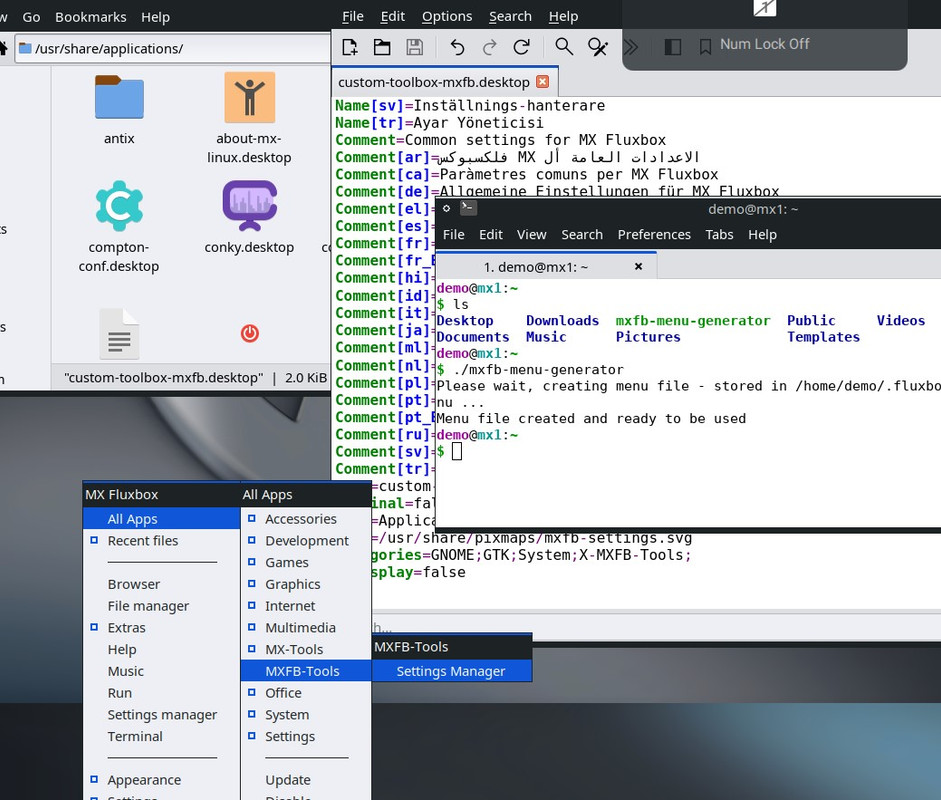Open the terminal Preferences menu
This screenshot has height=800, width=941.
point(654,235)
